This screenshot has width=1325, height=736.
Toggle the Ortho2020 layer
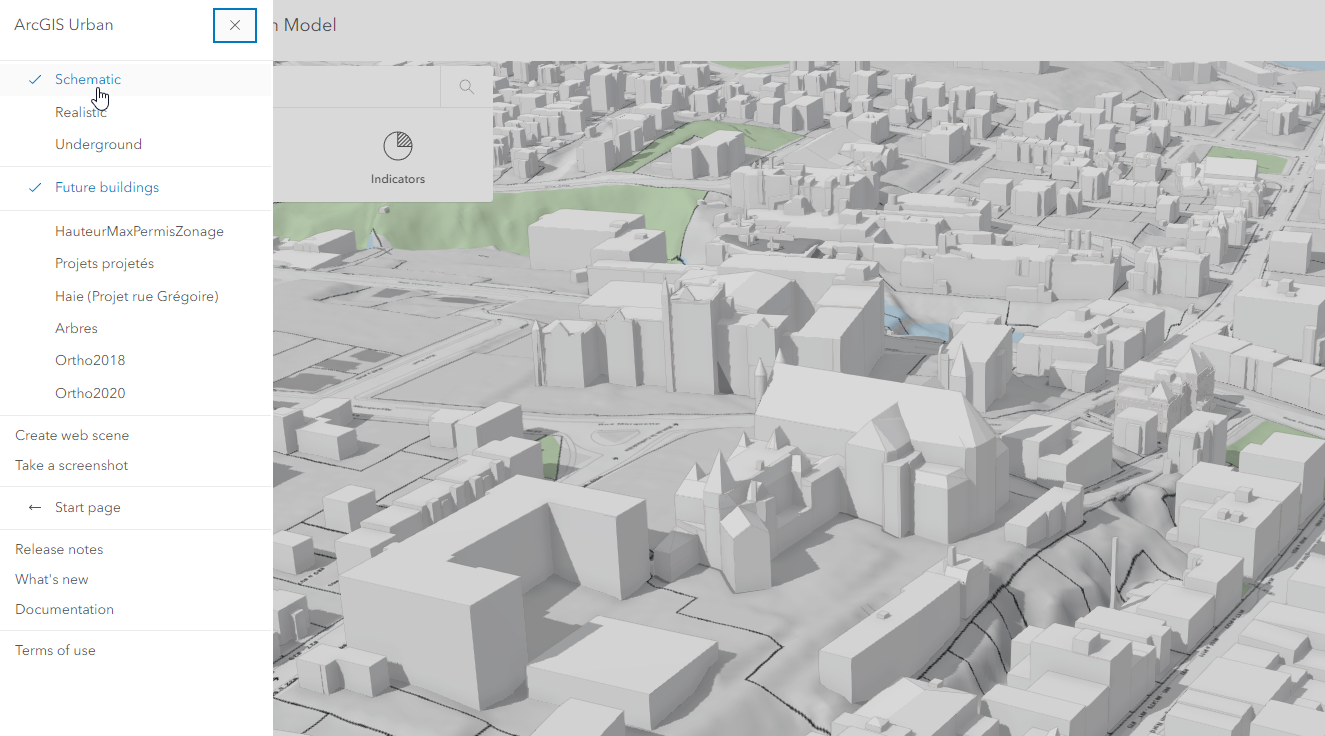click(x=89, y=392)
